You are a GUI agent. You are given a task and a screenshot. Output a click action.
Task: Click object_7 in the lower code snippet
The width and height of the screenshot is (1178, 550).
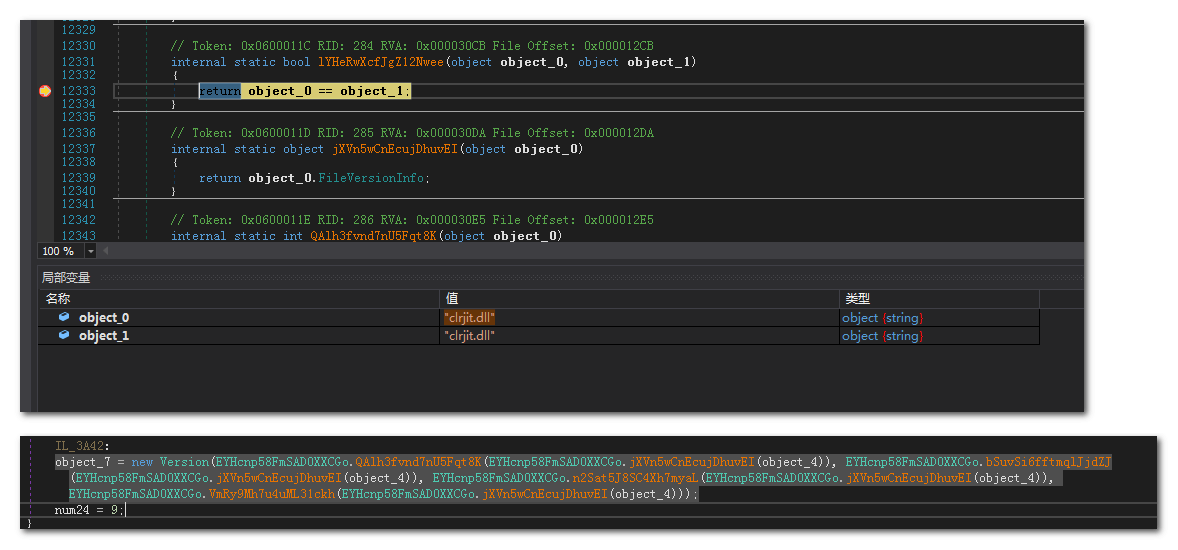[x=83, y=461]
